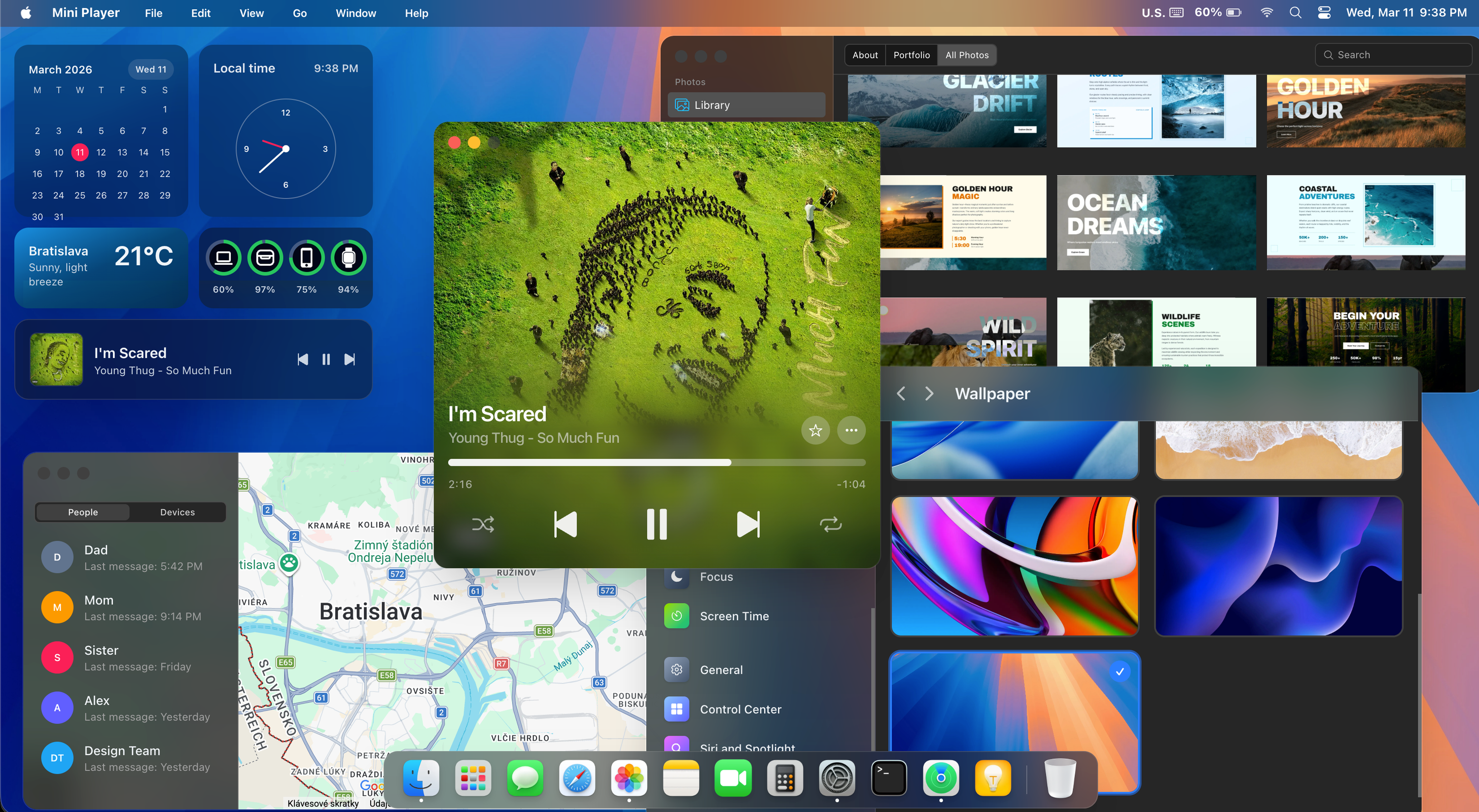
Task: Skip to next track in Mini Player
Action: pyautogui.click(x=748, y=524)
